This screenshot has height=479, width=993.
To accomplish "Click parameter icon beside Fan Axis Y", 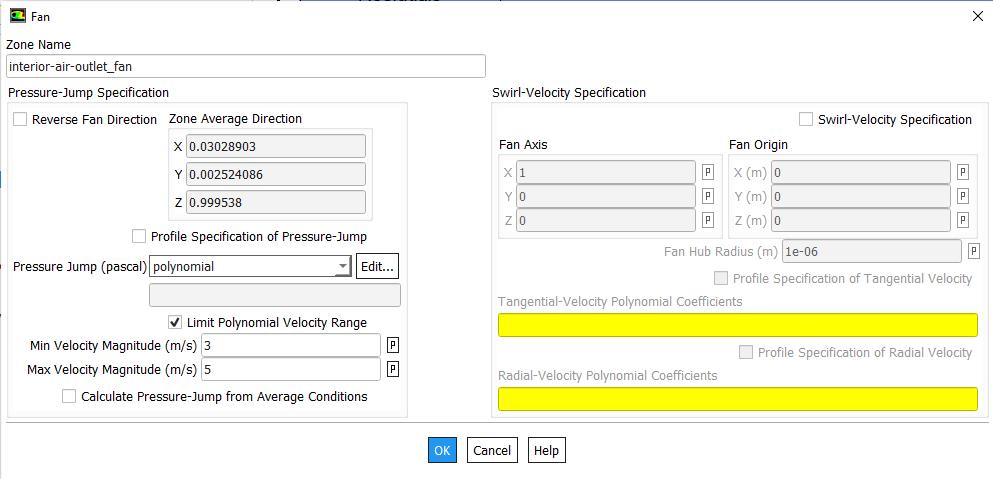I will click(x=708, y=196).
